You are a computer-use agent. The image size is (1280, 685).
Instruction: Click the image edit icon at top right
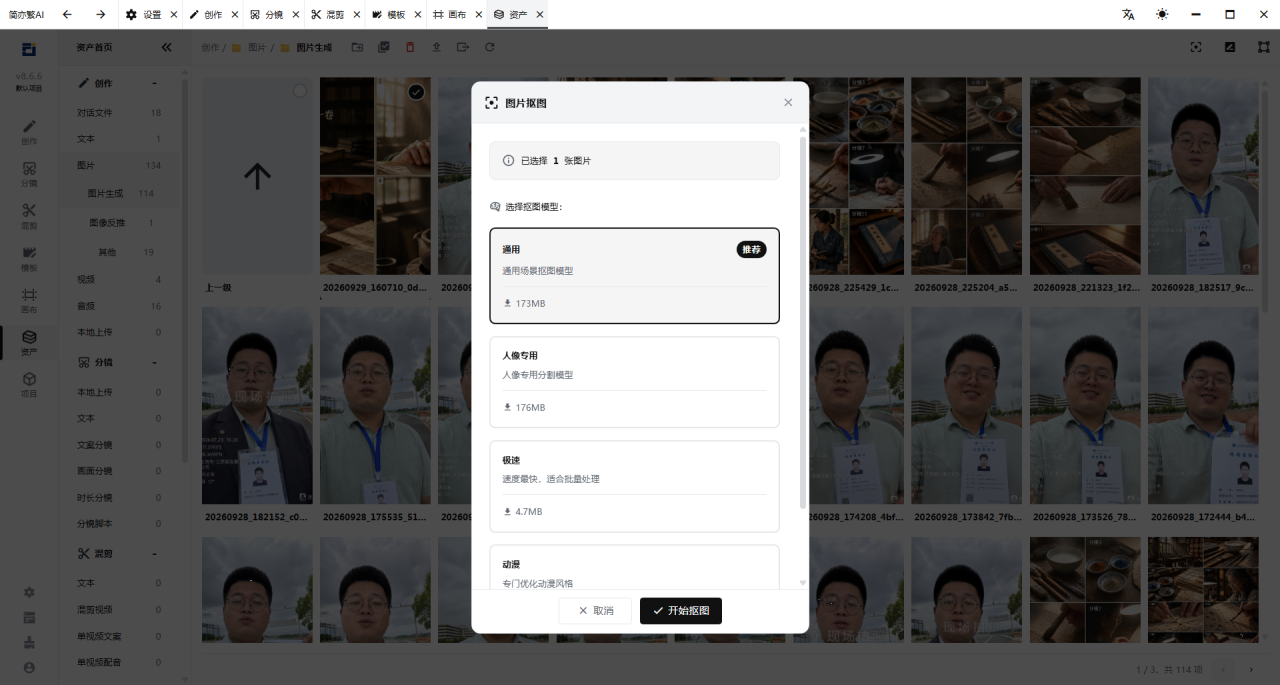point(1230,47)
